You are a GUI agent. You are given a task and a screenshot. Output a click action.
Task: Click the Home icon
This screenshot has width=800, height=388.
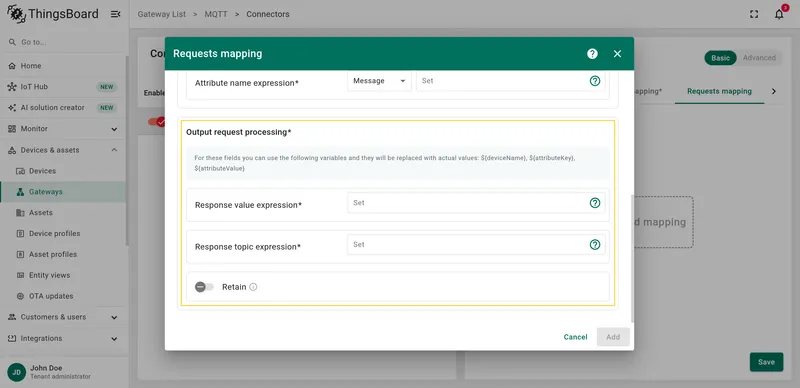12,66
